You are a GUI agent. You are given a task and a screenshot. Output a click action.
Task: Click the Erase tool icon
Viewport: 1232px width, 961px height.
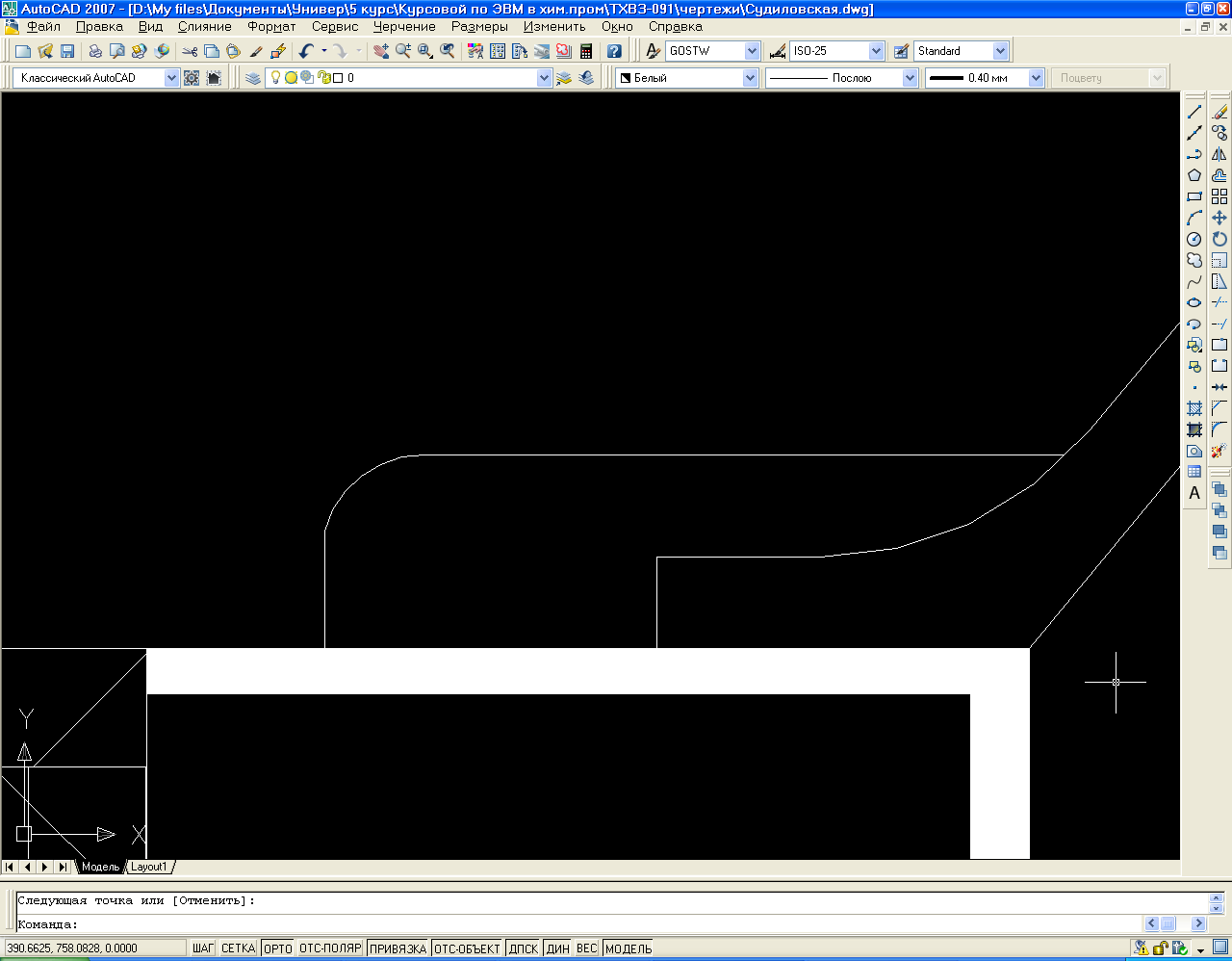coord(1219,113)
